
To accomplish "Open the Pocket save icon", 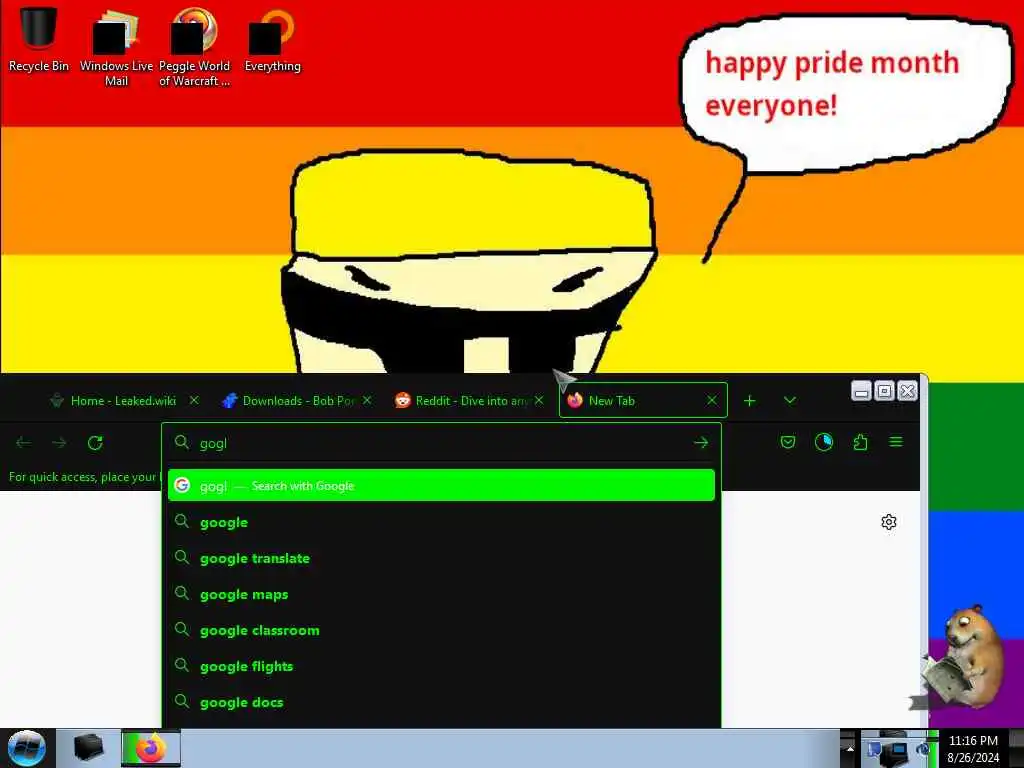I will click(x=788, y=443).
